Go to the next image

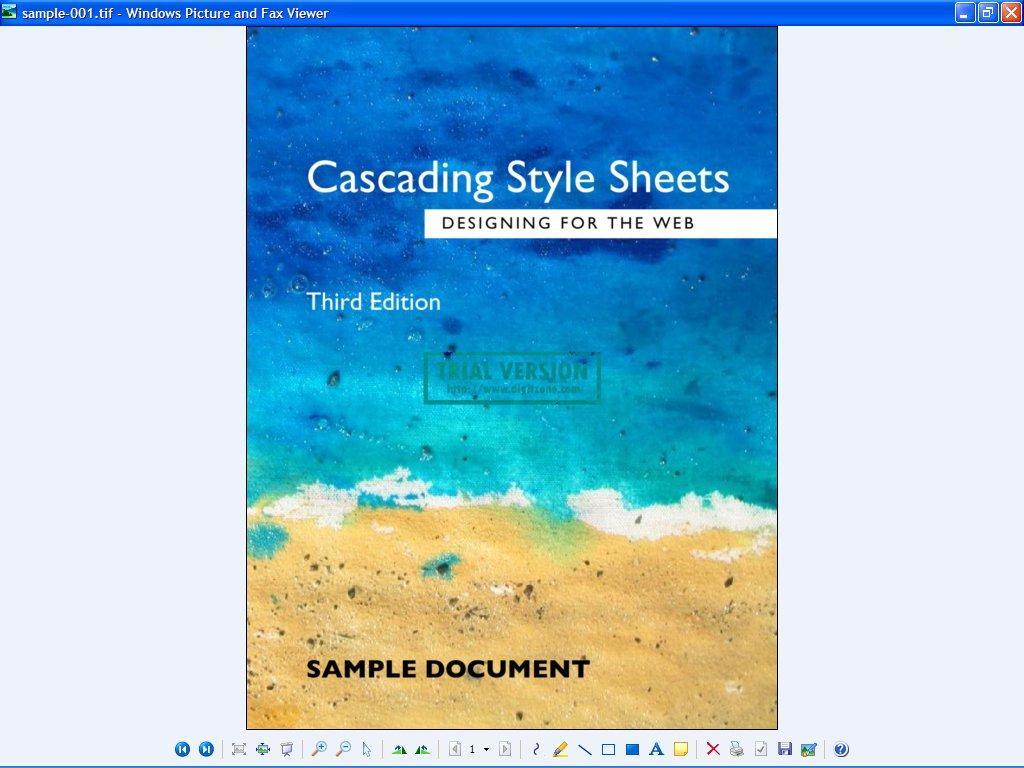point(206,749)
